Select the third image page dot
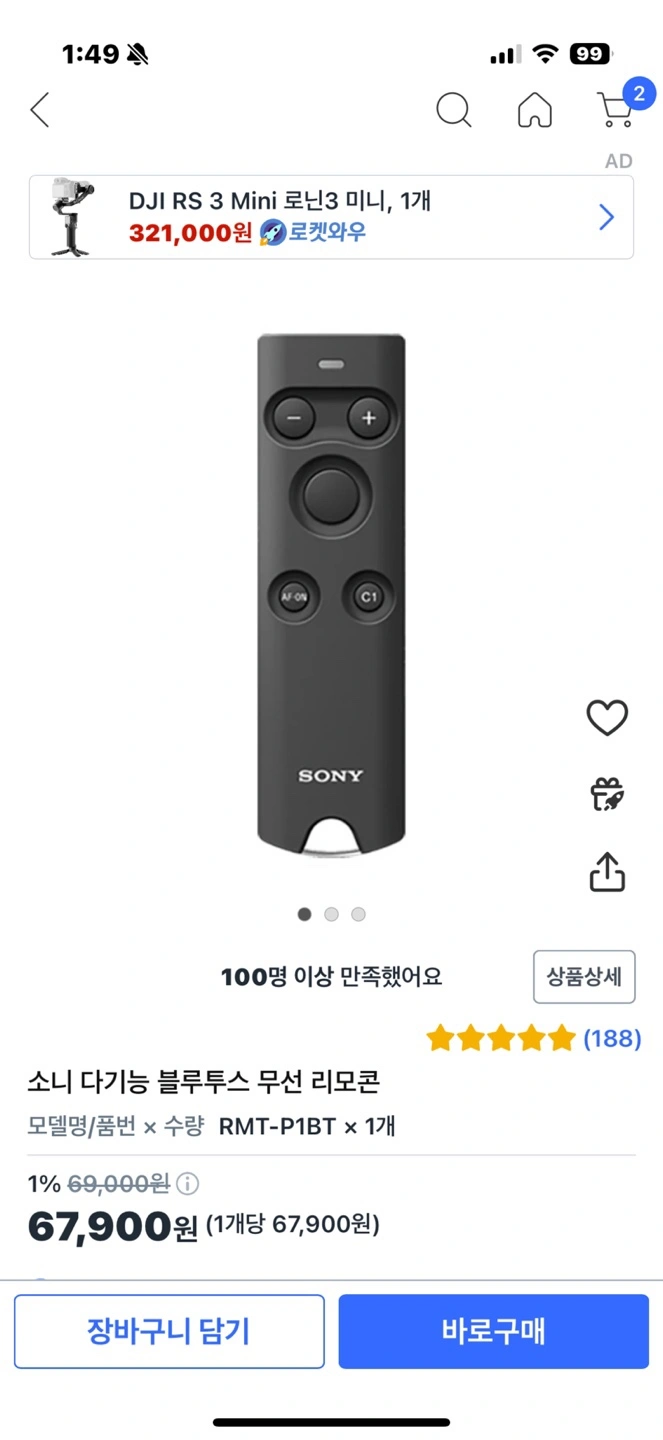This screenshot has height=1440, width=663. point(358,914)
